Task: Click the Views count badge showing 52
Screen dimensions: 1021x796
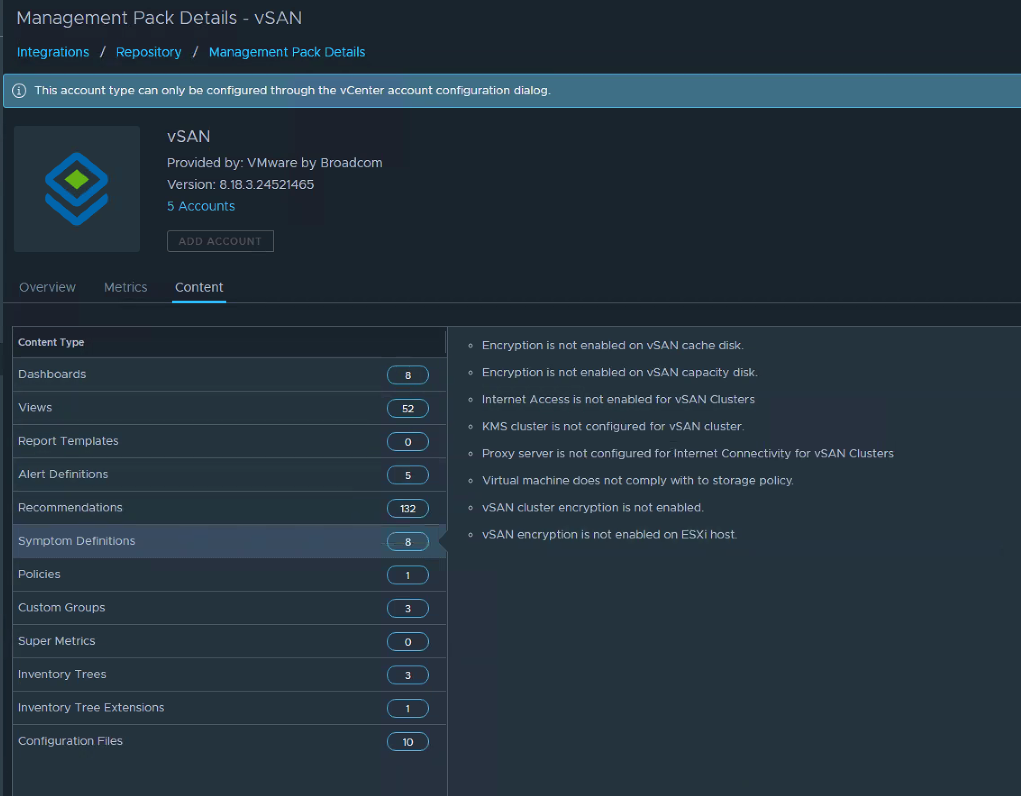Action: [407, 408]
